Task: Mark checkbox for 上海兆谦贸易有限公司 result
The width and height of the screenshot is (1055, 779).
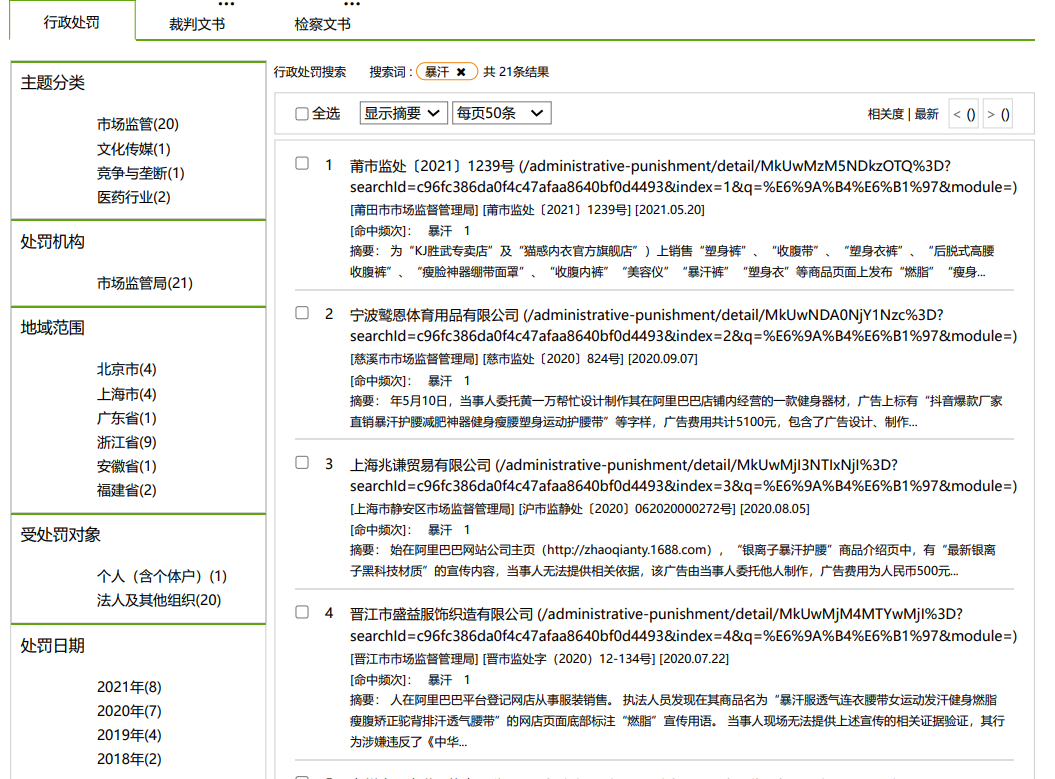Action: [x=302, y=463]
